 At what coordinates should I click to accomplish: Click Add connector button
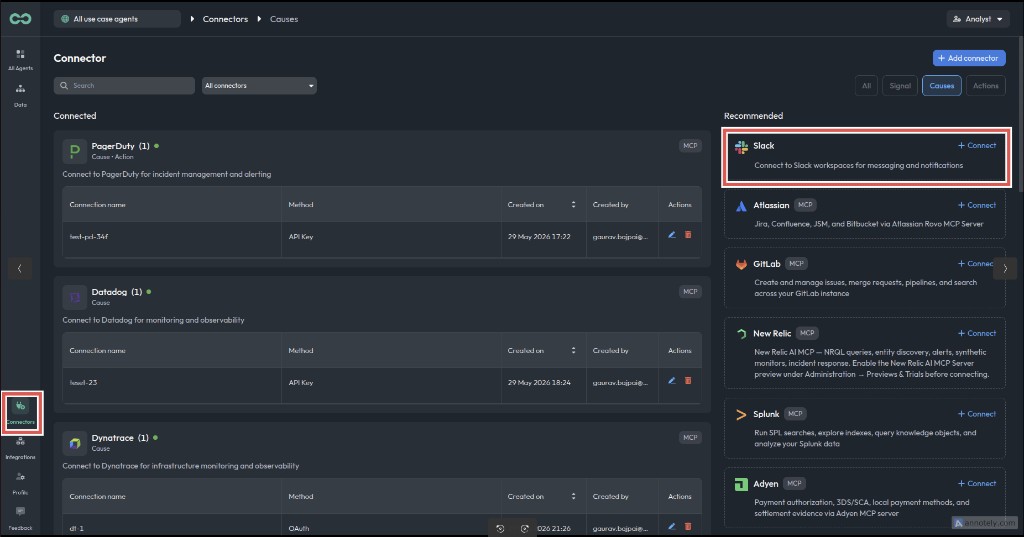[969, 58]
